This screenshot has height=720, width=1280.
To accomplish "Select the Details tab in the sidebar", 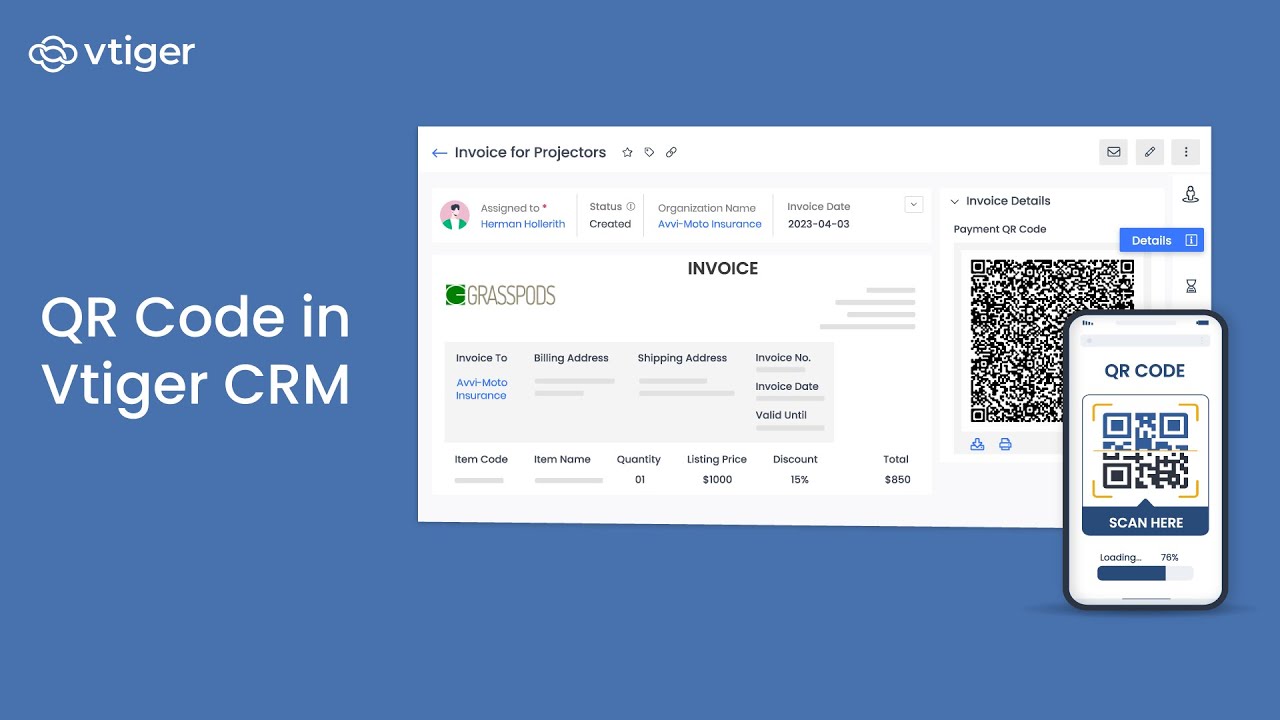I will [1162, 240].
